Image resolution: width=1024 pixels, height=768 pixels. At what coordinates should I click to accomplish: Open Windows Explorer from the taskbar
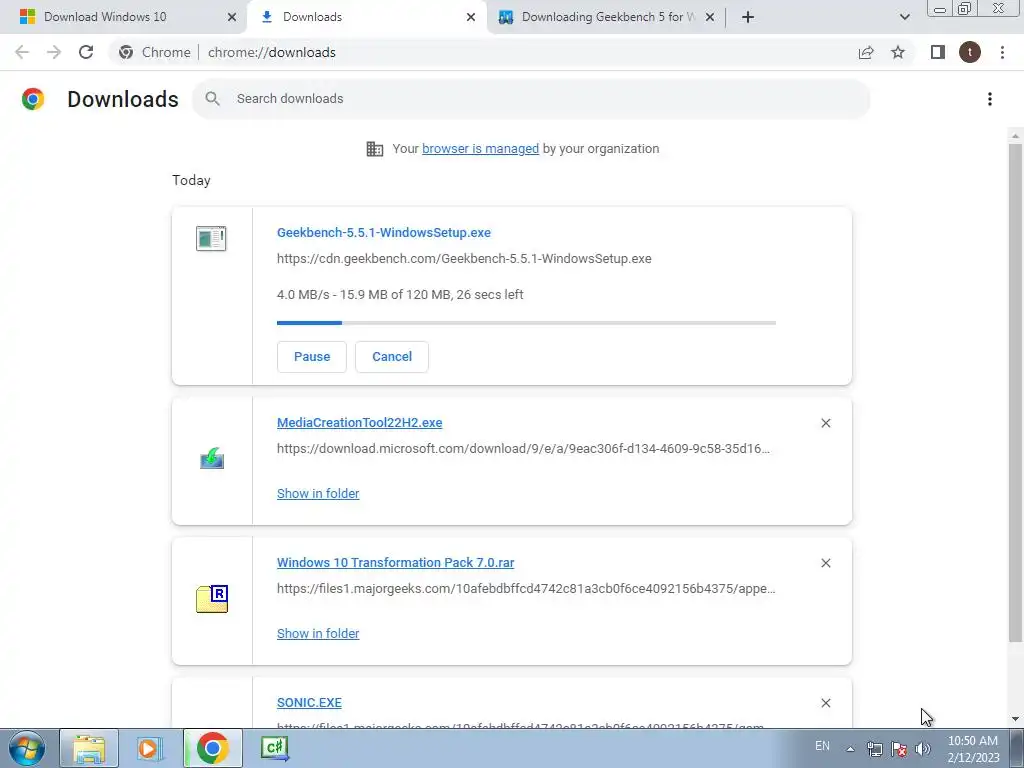(89, 748)
